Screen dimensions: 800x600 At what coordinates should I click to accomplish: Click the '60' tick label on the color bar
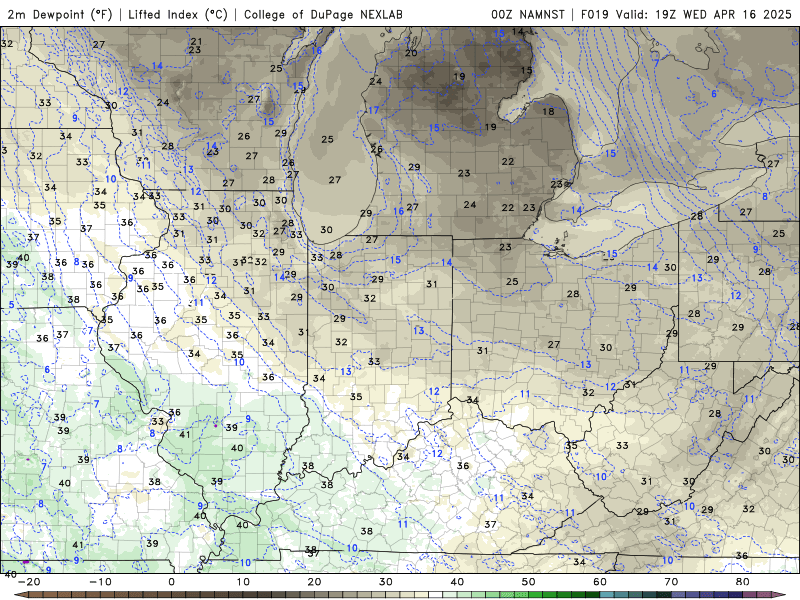tap(600, 582)
